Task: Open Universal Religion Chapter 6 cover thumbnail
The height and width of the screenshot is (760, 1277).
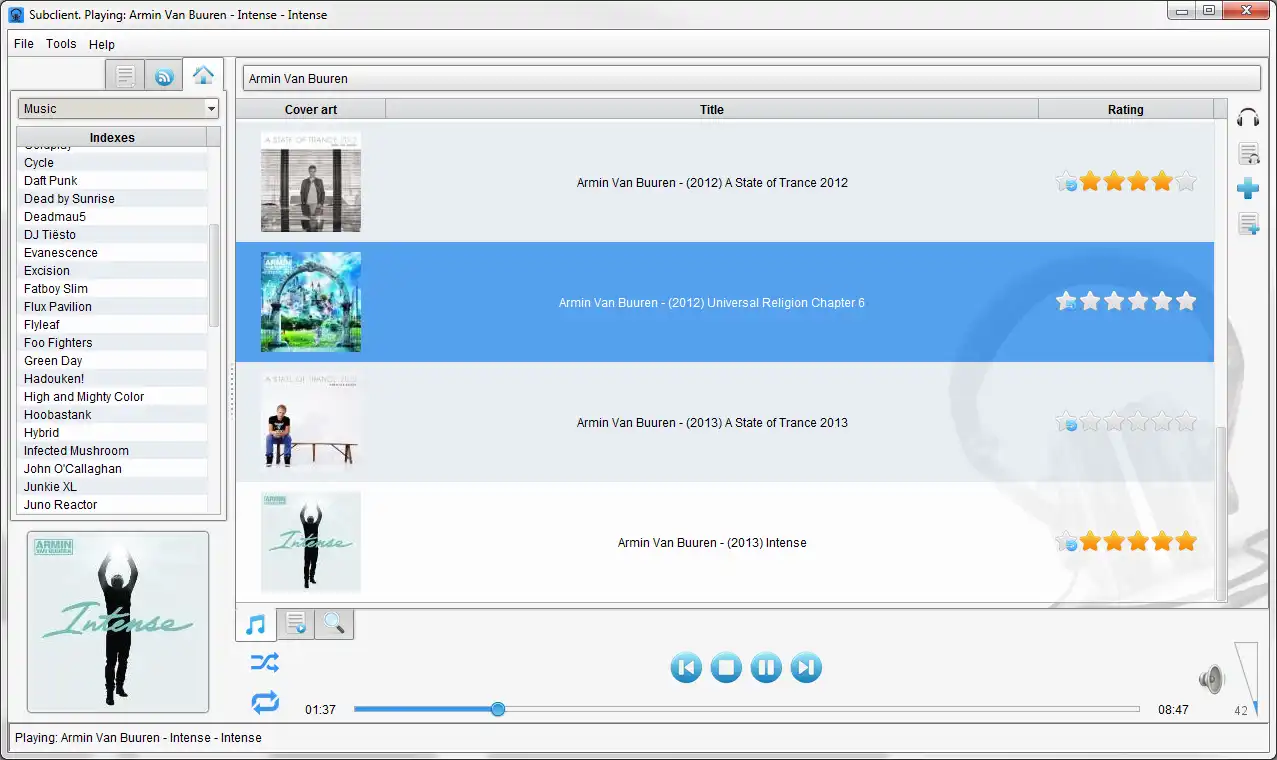Action: pos(311,302)
